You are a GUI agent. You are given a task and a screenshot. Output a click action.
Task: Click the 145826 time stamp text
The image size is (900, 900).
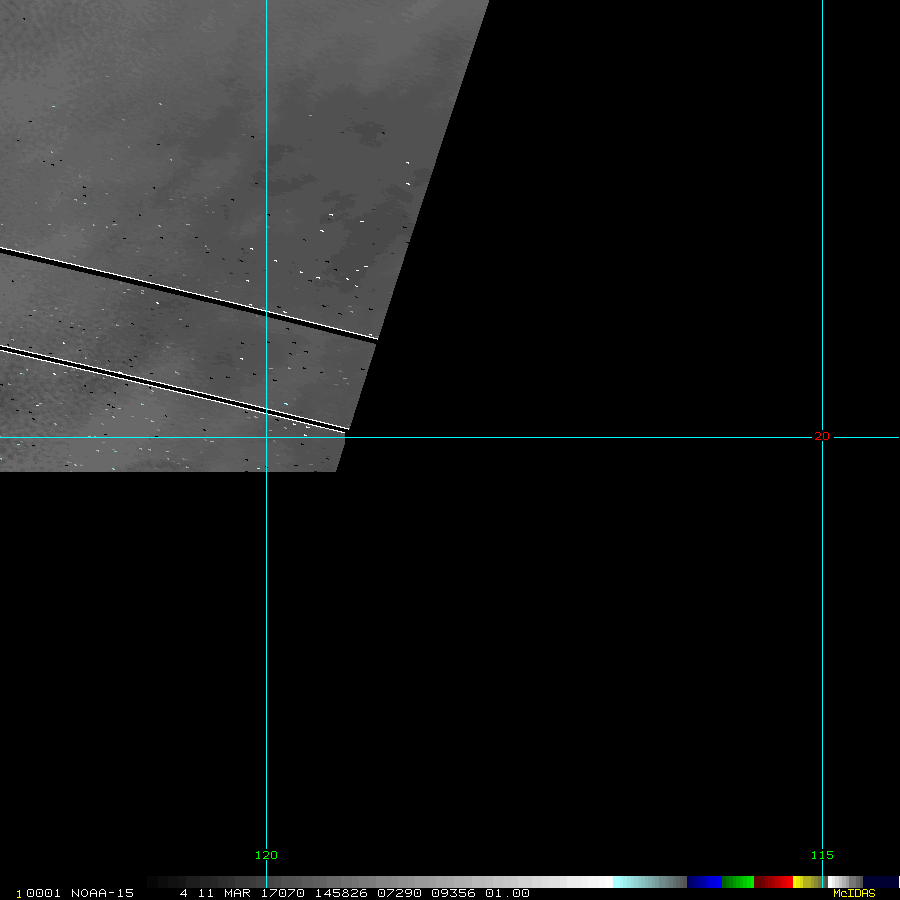point(338,893)
